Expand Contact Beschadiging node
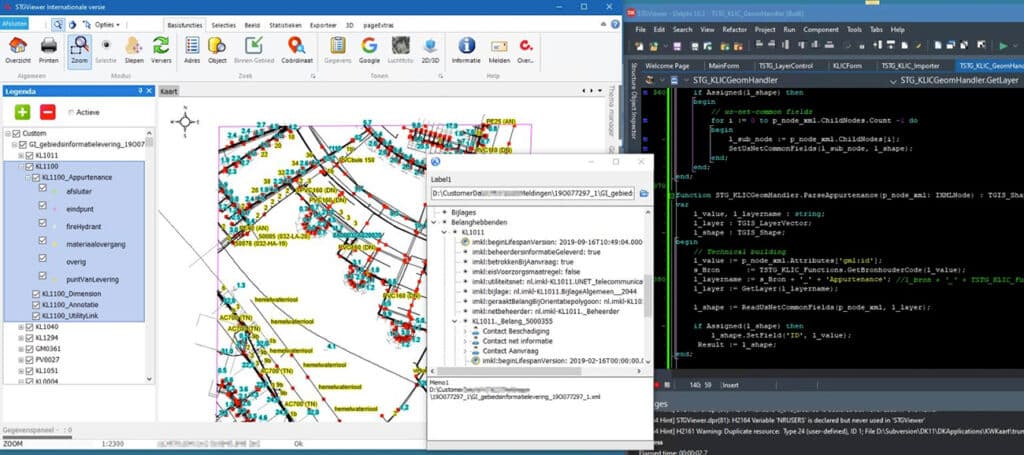This screenshot has height=455, width=1024. [465, 332]
